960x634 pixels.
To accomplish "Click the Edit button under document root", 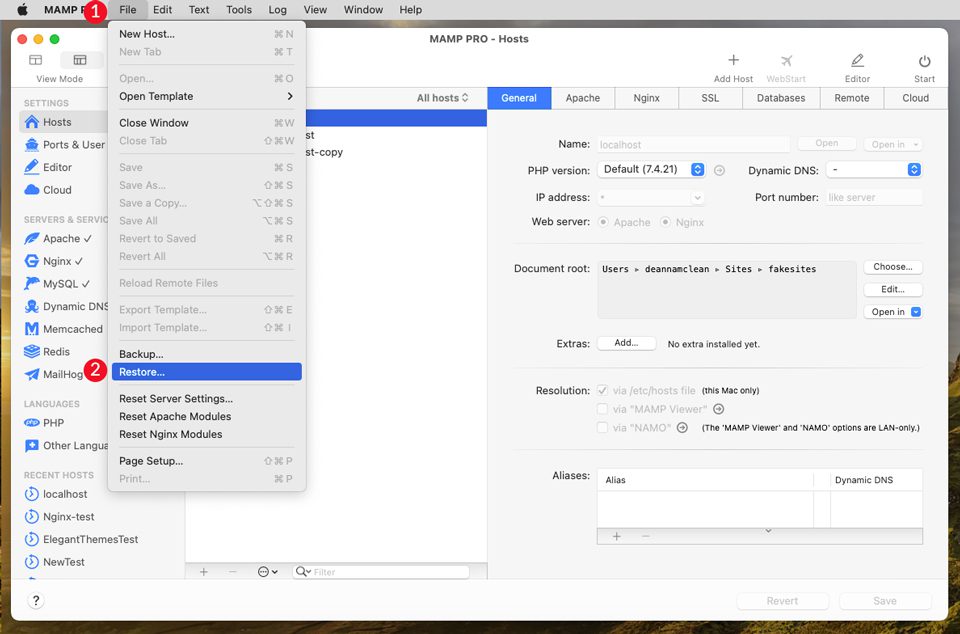I will point(892,289).
